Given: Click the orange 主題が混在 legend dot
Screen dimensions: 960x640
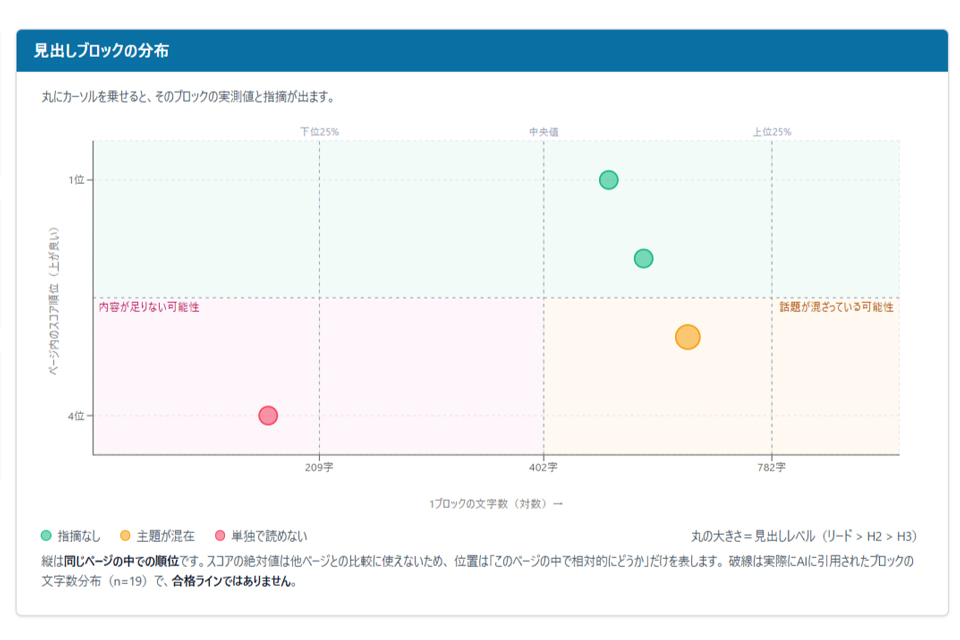Looking at the screenshot, I should pyautogui.click(x=125, y=536).
